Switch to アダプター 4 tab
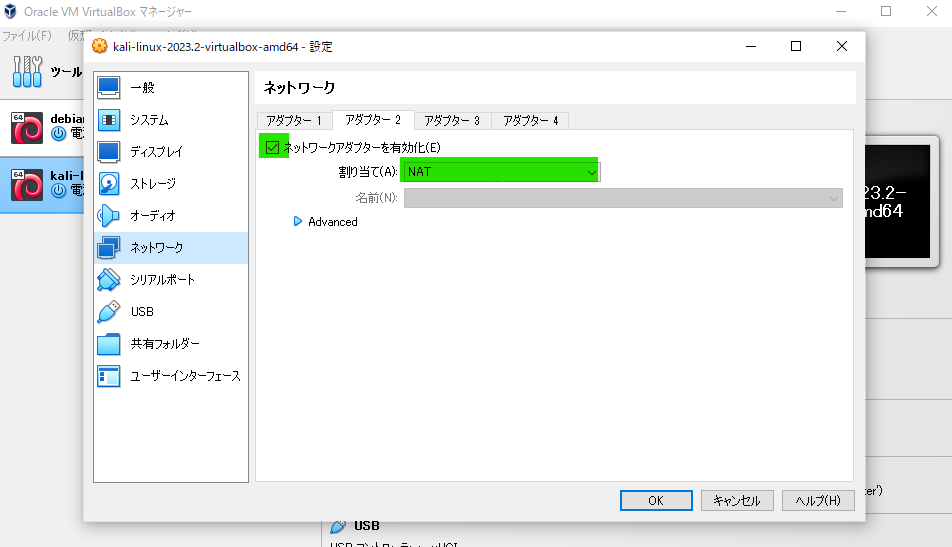Image resolution: width=952 pixels, height=547 pixels. tap(531, 120)
